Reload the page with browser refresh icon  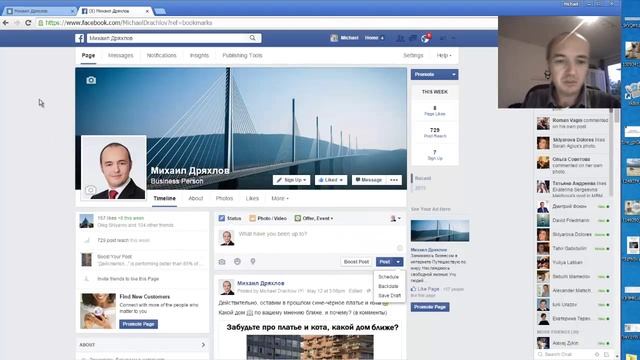(28, 23)
